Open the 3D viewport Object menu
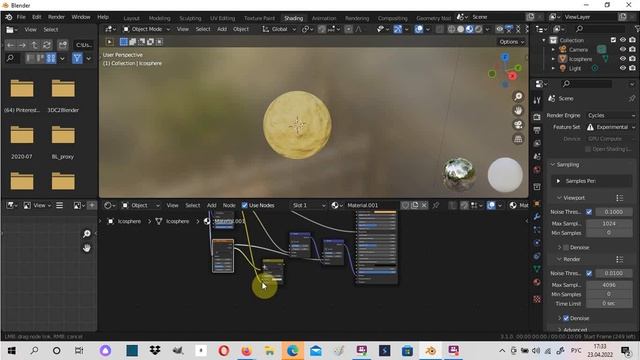 pyautogui.click(x=241, y=29)
